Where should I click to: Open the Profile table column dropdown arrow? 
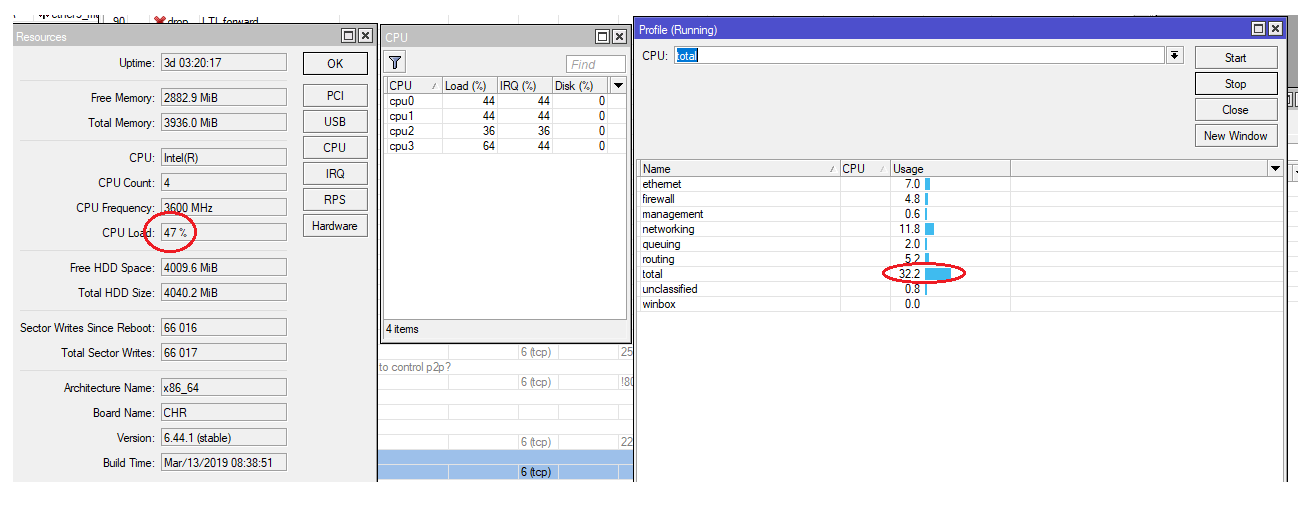(x=1275, y=169)
